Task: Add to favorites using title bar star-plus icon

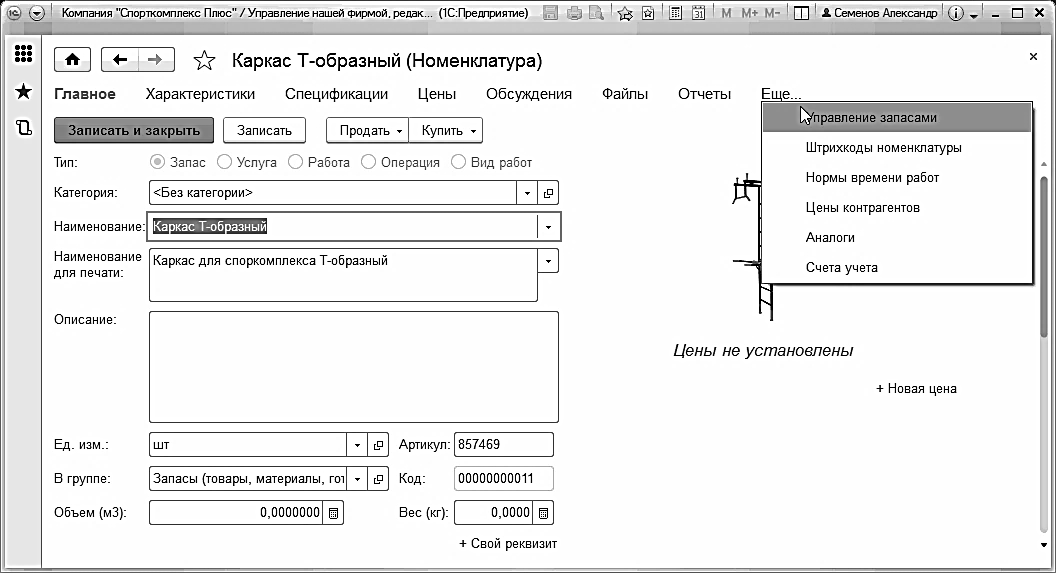Action: pyautogui.click(x=625, y=13)
